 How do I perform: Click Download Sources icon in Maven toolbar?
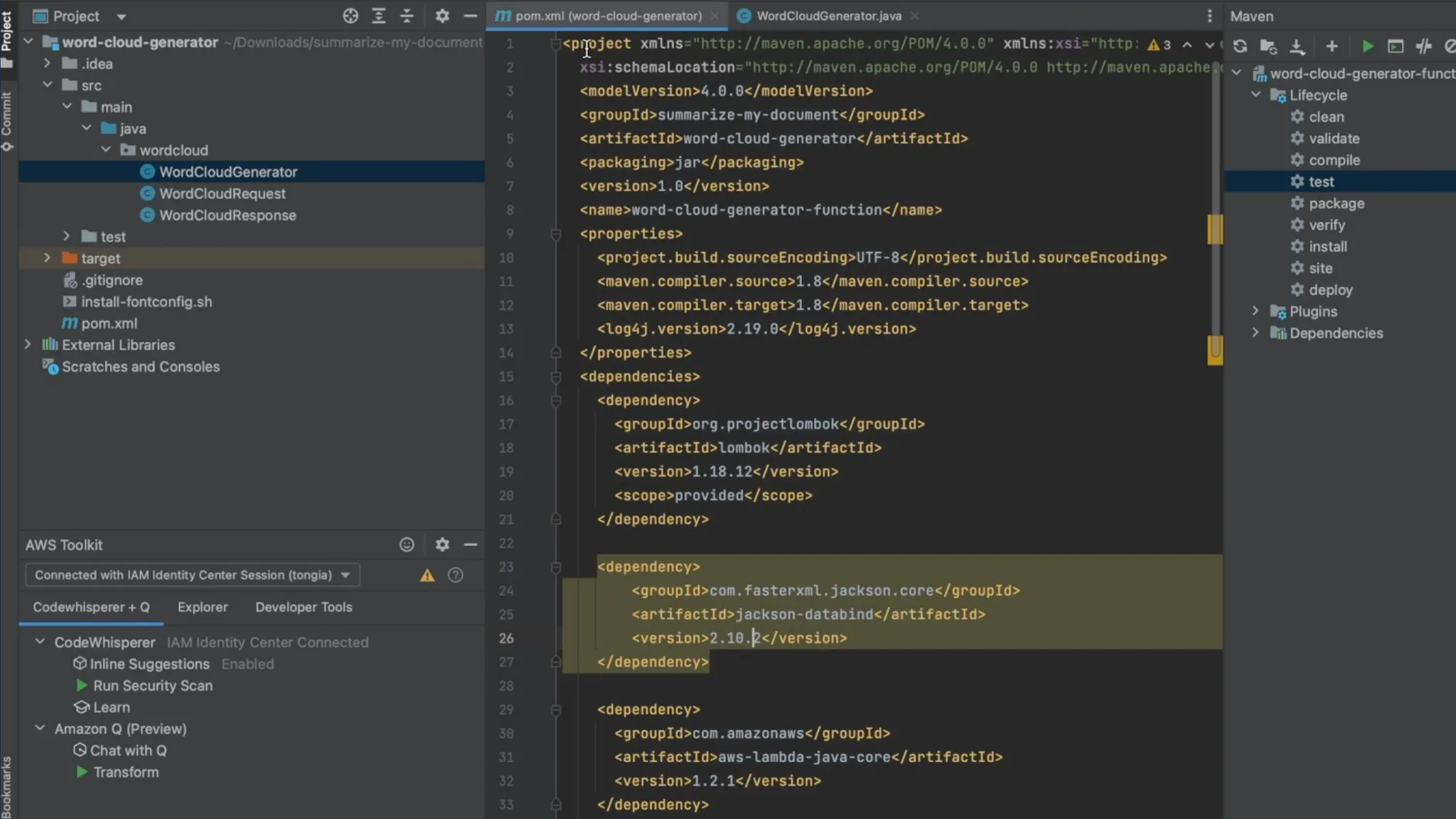pyautogui.click(x=1297, y=46)
